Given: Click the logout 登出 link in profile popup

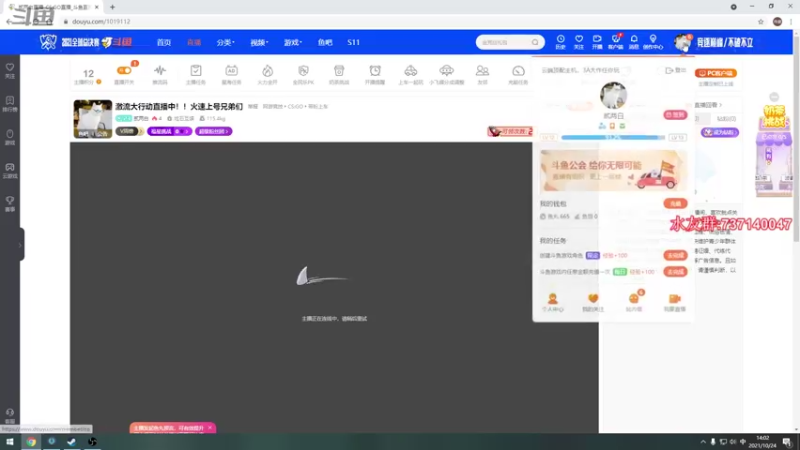Looking at the screenshot, I should tap(676, 70).
